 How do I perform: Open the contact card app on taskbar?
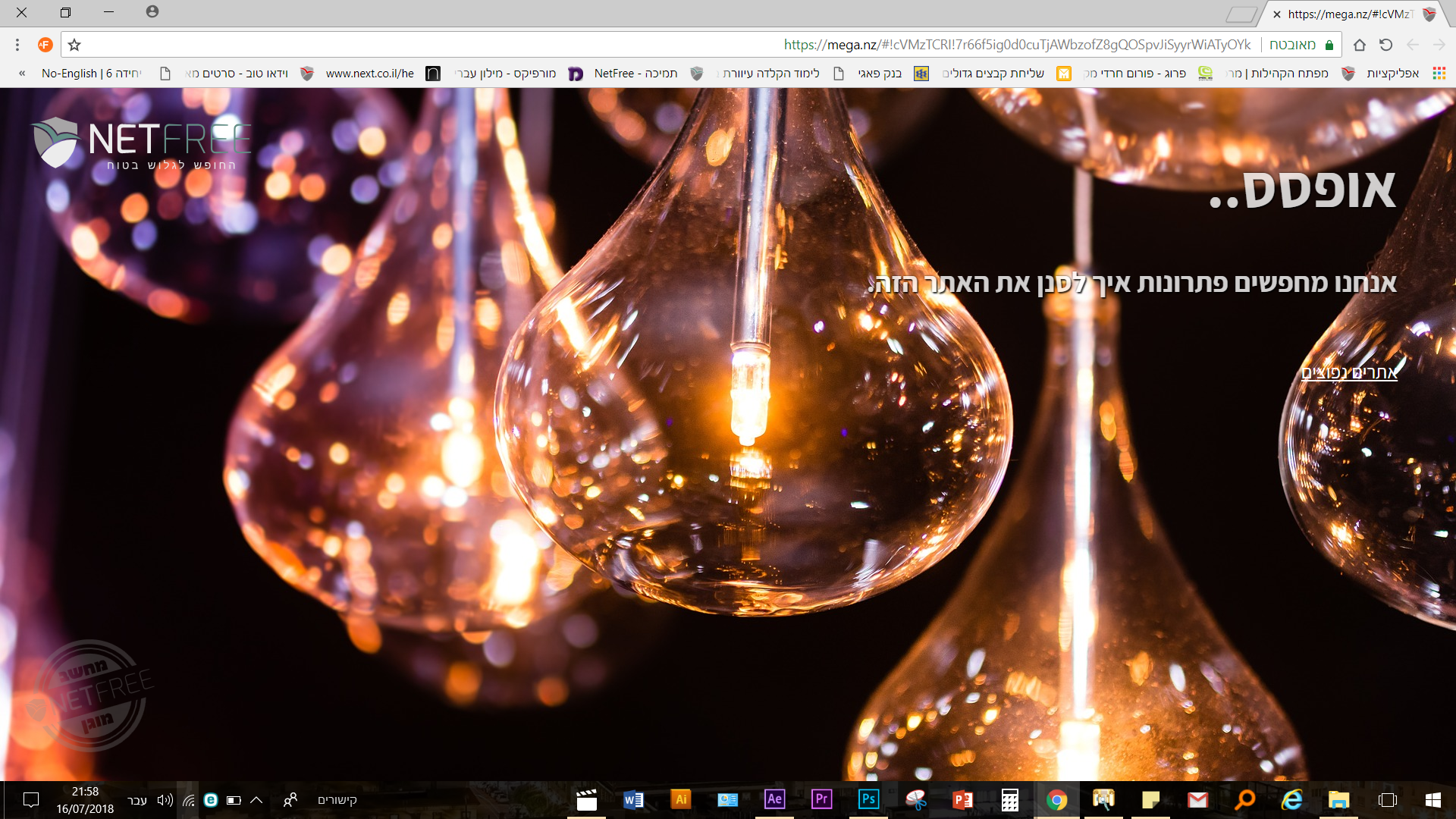(728, 800)
